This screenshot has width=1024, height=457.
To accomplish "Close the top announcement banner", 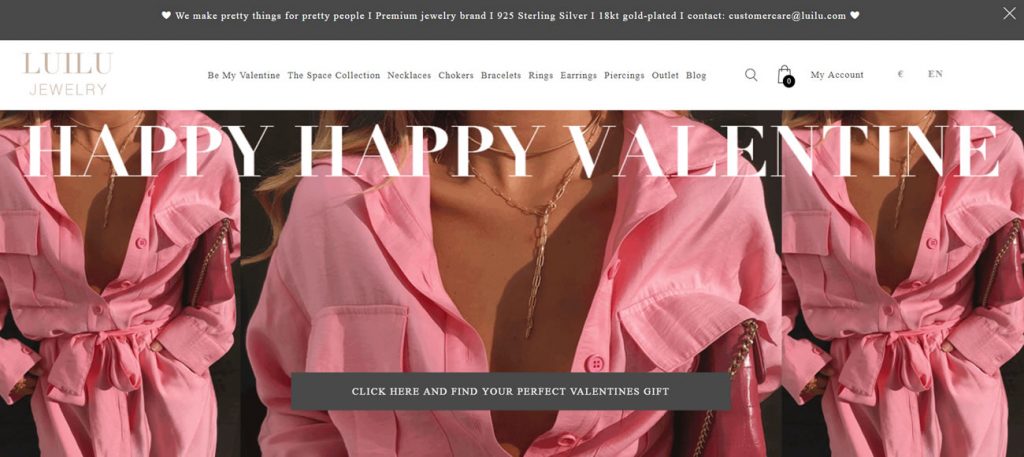I will coord(1009,14).
